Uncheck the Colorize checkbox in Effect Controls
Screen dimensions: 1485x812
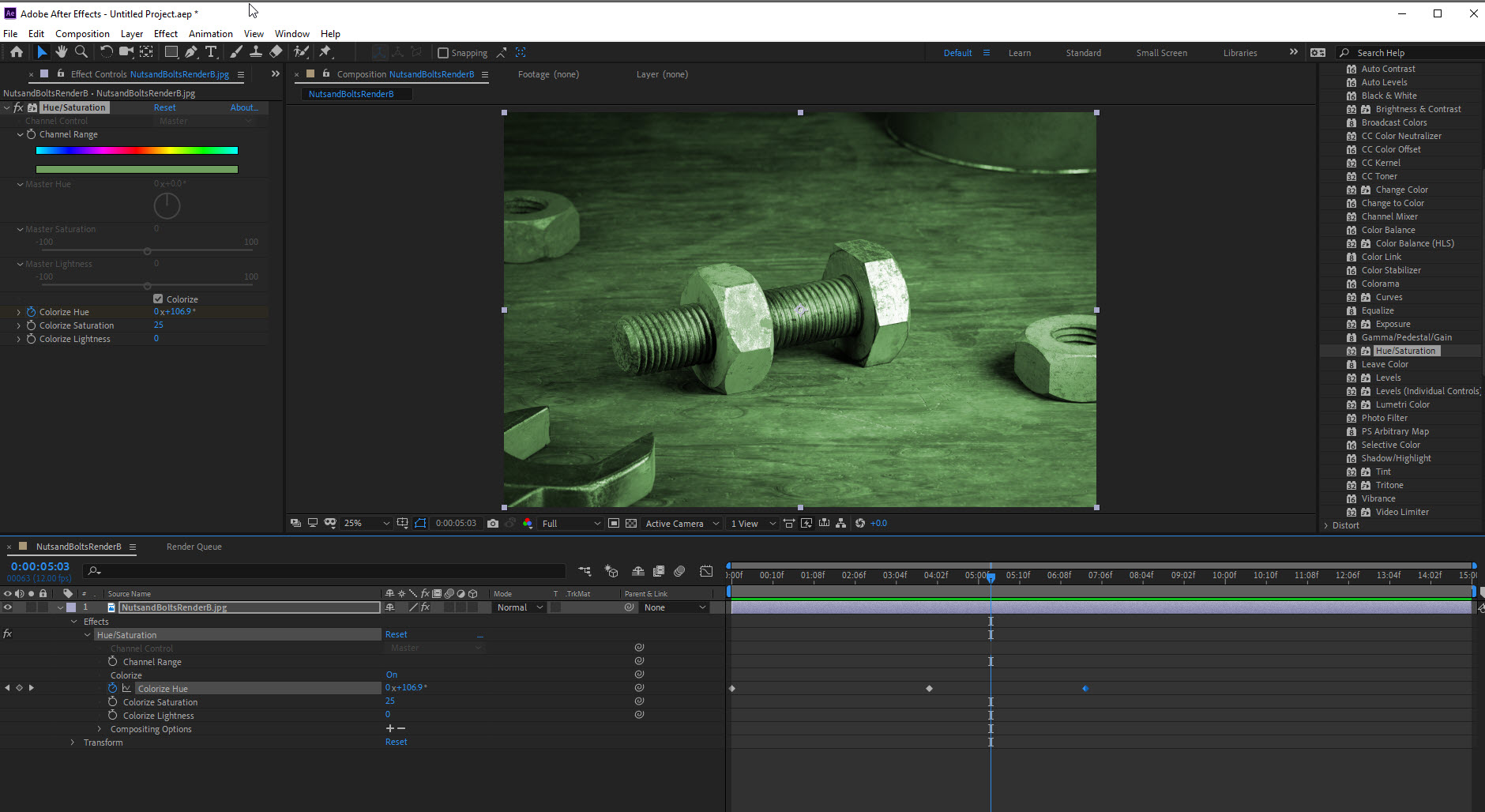pos(158,299)
